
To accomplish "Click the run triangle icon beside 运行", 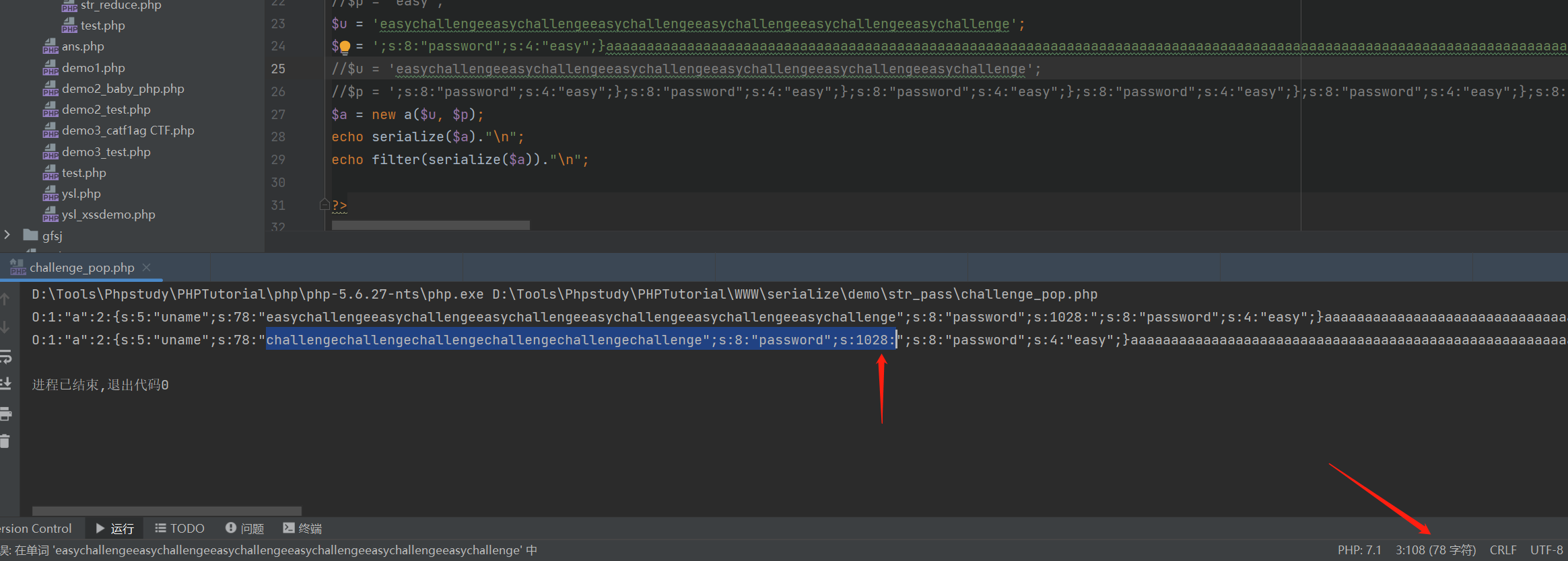I will click(x=100, y=529).
